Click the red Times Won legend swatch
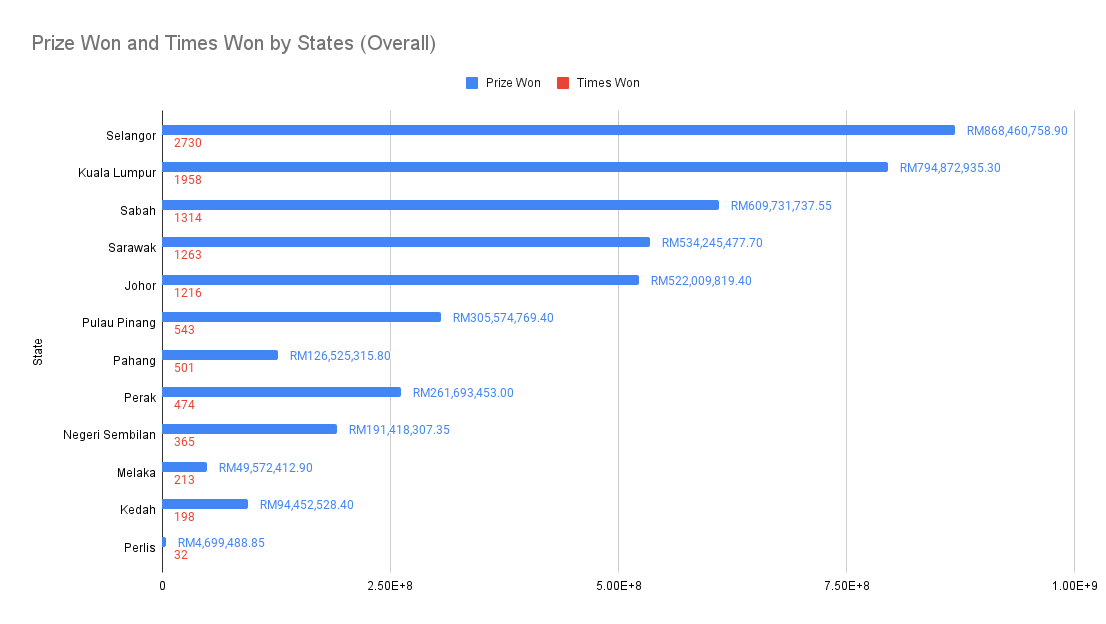 pyautogui.click(x=563, y=83)
